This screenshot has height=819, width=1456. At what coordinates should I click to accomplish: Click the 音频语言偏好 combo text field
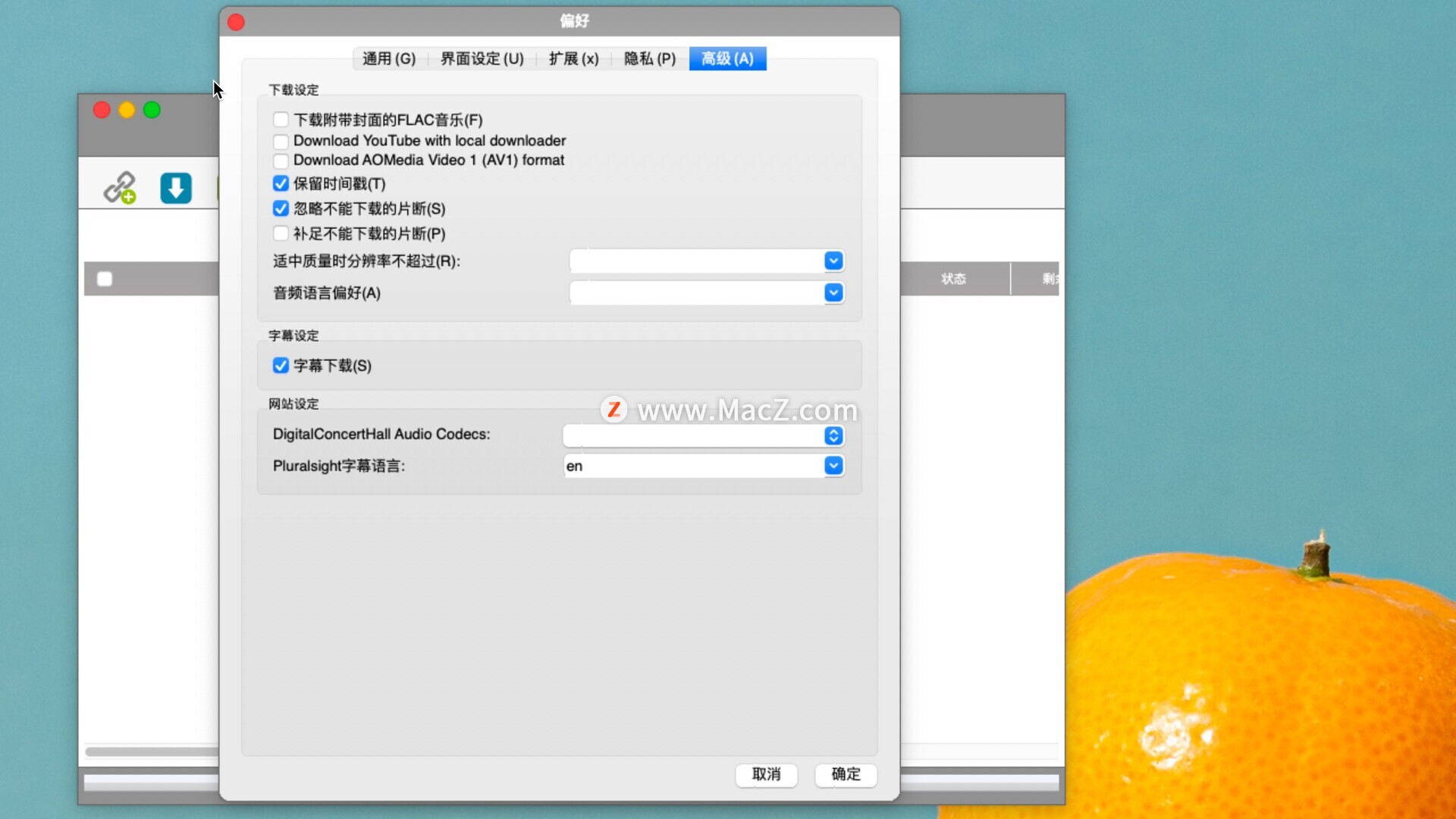(x=697, y=293)
